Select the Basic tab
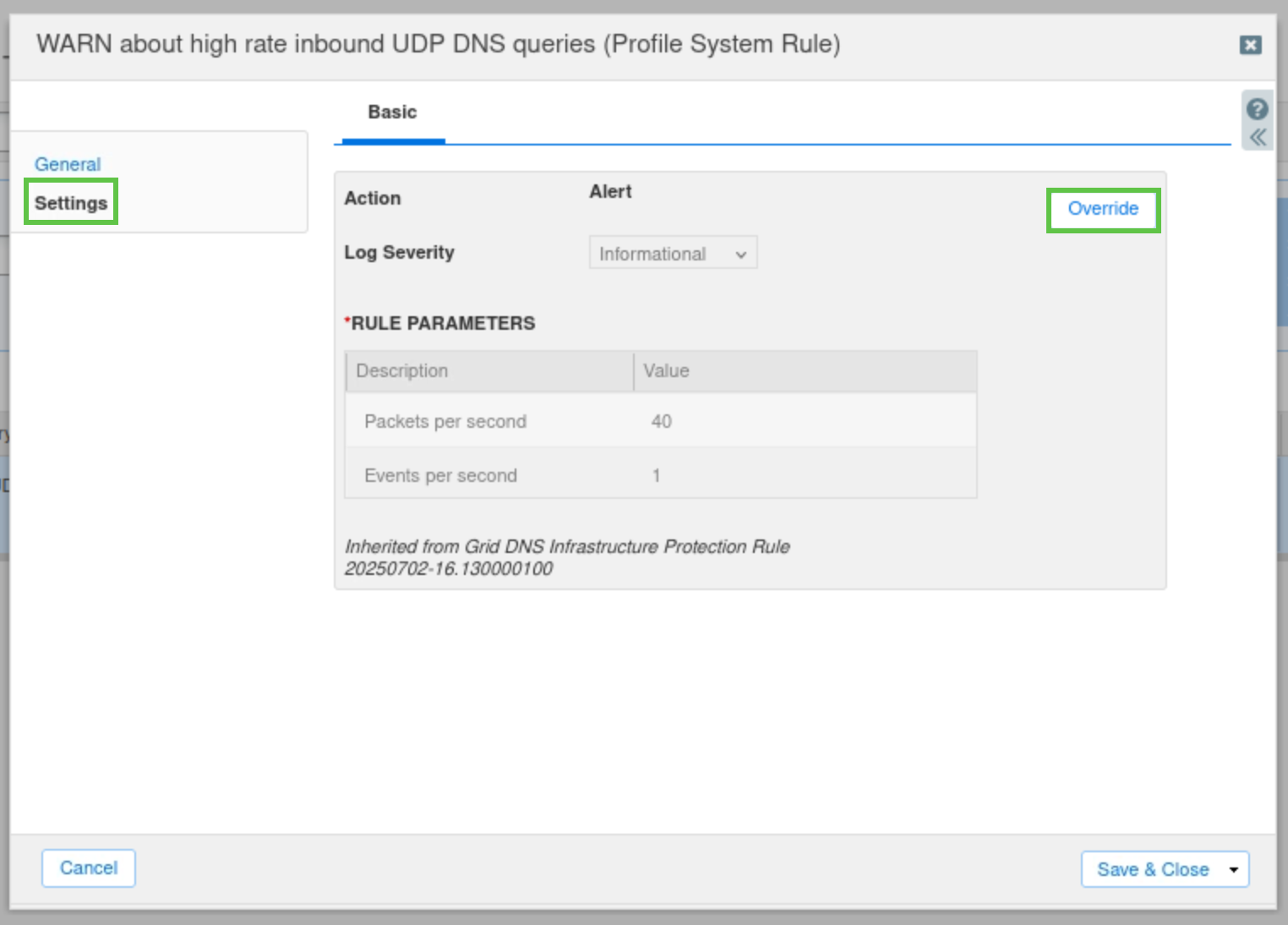1288x925 pixels. (x=392, y=112)
